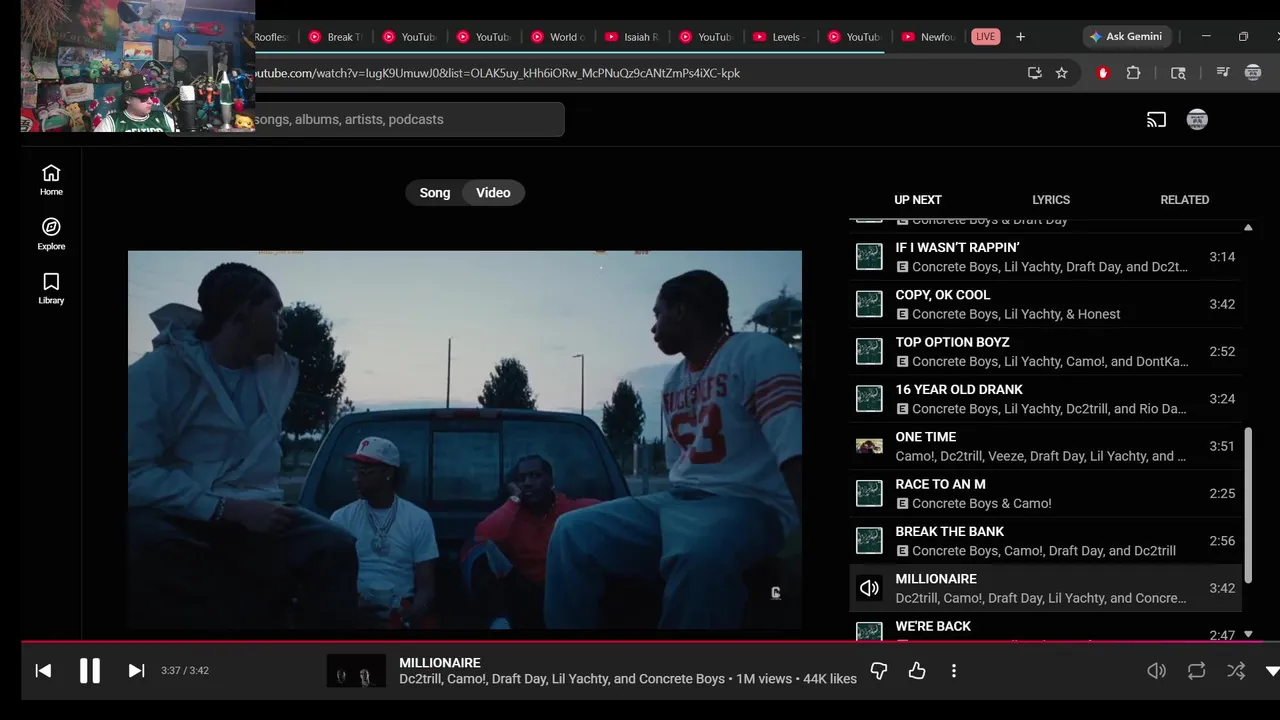Image resolution: width=1280 pixels, height=720 pixels.
Task: Click Concrete Boys & Camo! artist text
Action: pos(982,503)
